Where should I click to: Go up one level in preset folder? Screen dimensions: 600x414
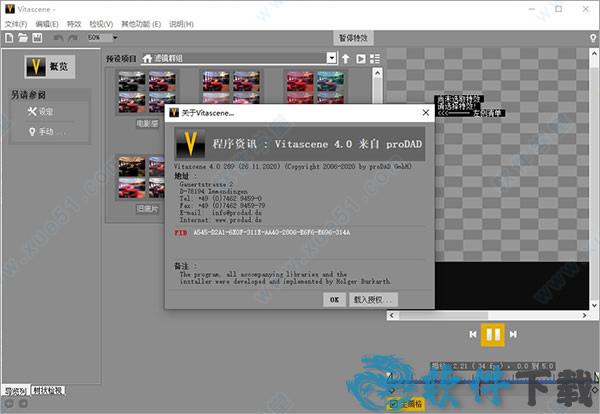[346, 59]
